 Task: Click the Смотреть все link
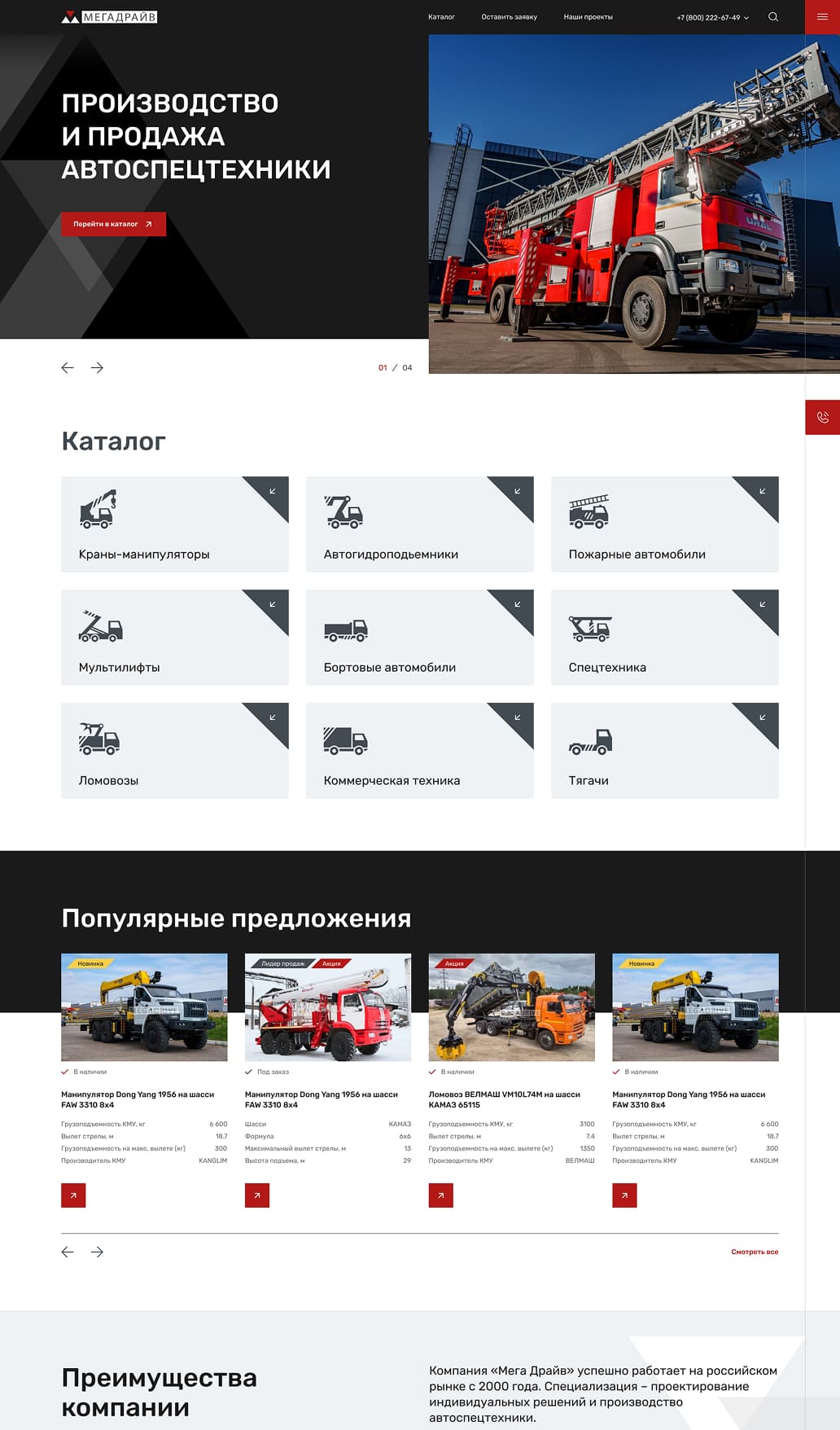(x=754, y=1252)
